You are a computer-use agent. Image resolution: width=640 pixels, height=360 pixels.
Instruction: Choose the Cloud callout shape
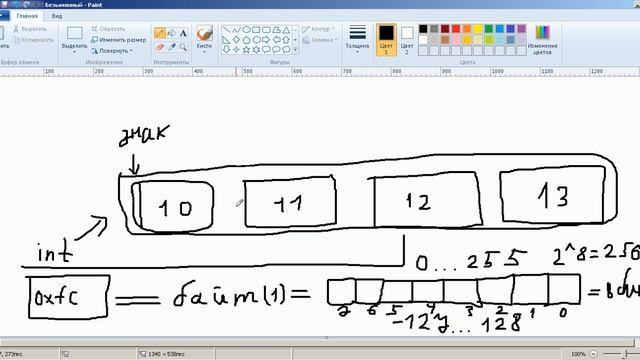(286, 49)
